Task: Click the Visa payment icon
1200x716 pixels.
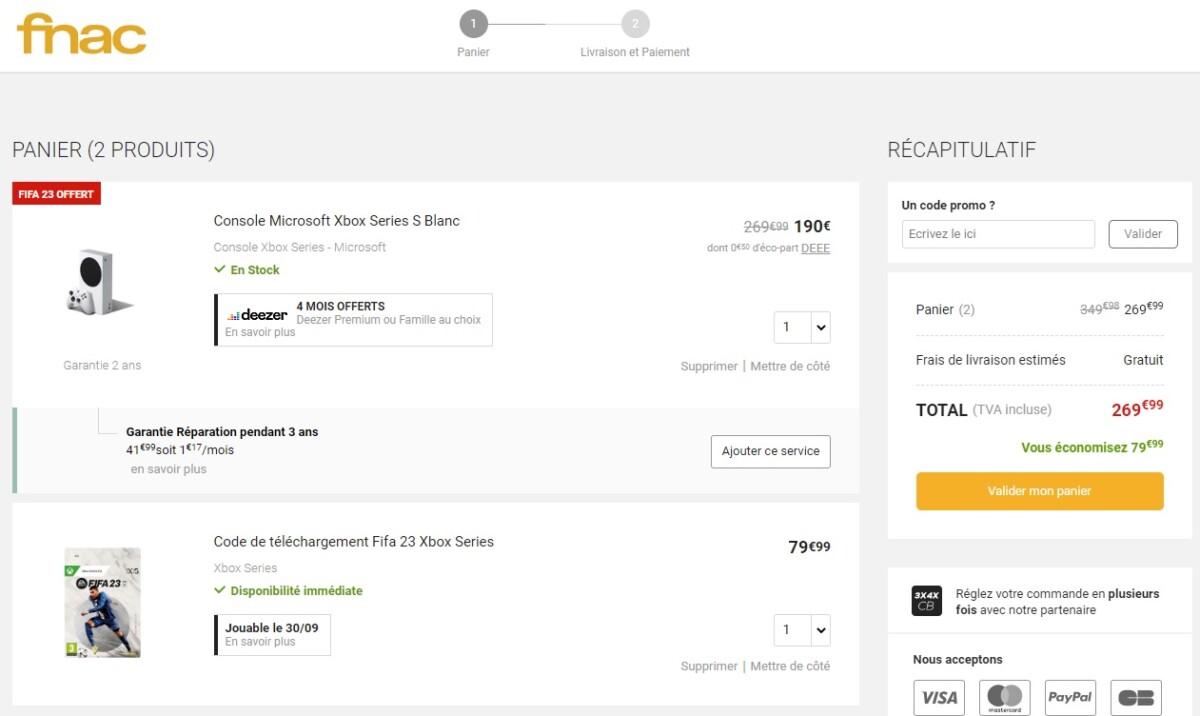Action: (x=939, y=697)
